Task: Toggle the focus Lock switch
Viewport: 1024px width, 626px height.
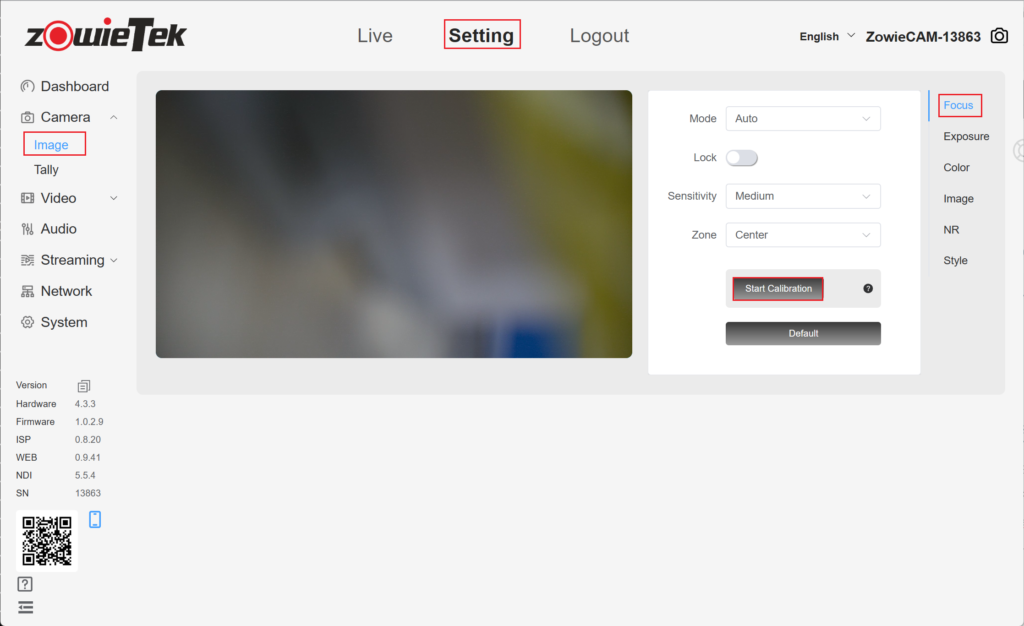Action: click(741, 158)
